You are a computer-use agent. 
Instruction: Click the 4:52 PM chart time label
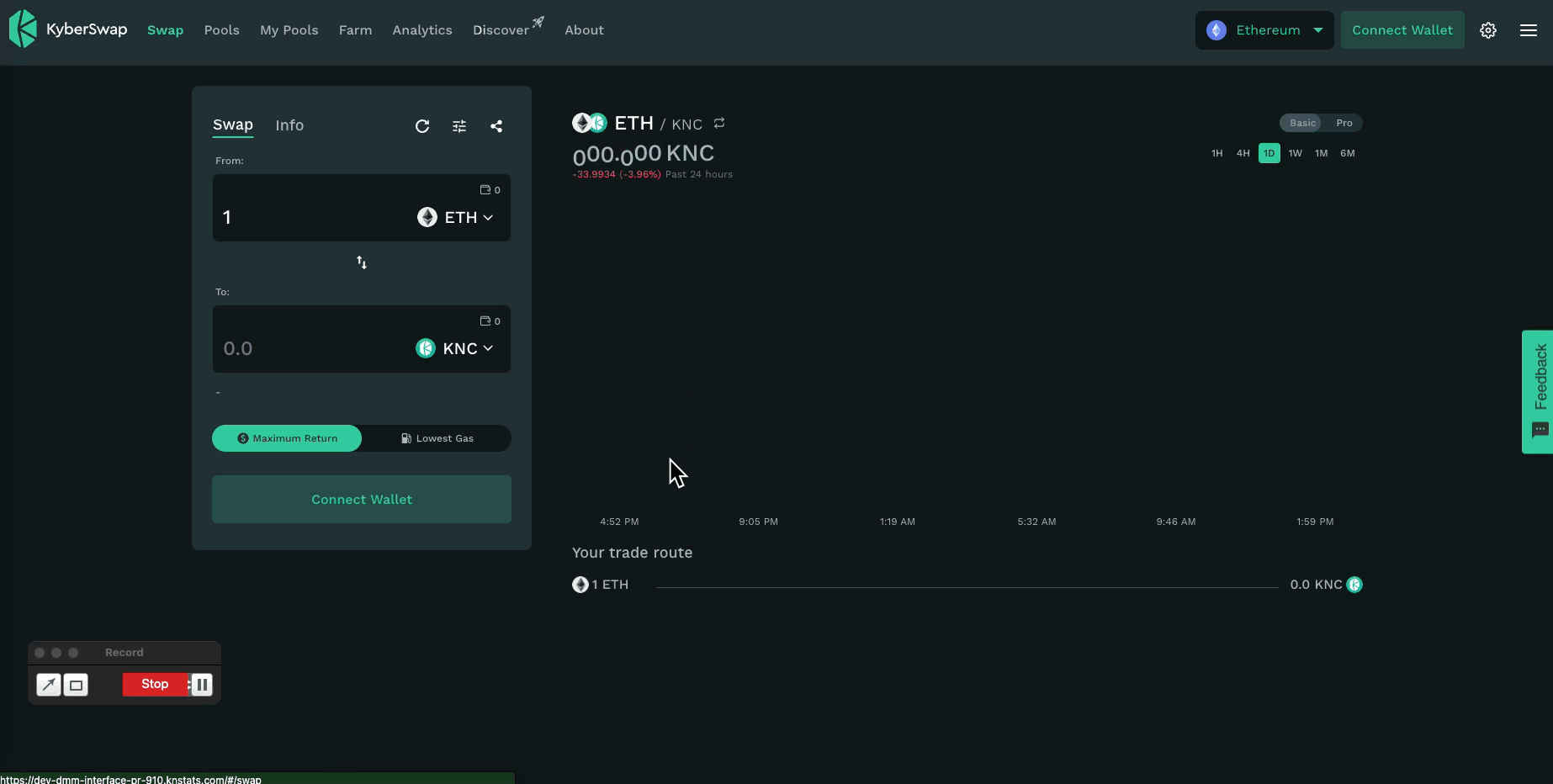click(x=619, y=522)
